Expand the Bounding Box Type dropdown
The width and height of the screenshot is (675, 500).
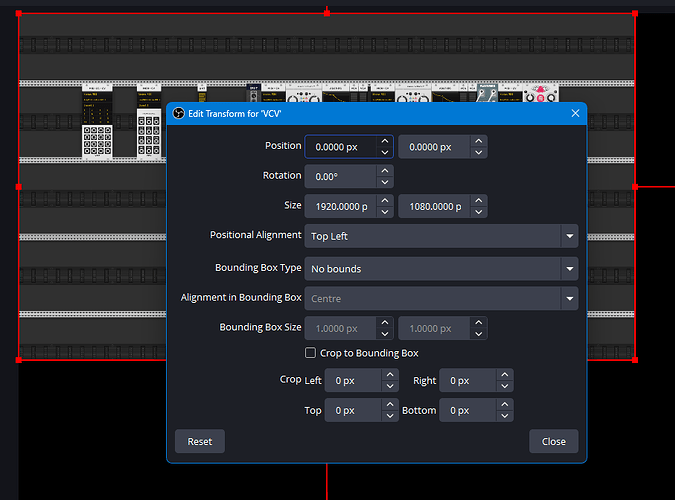pos(440,269)
